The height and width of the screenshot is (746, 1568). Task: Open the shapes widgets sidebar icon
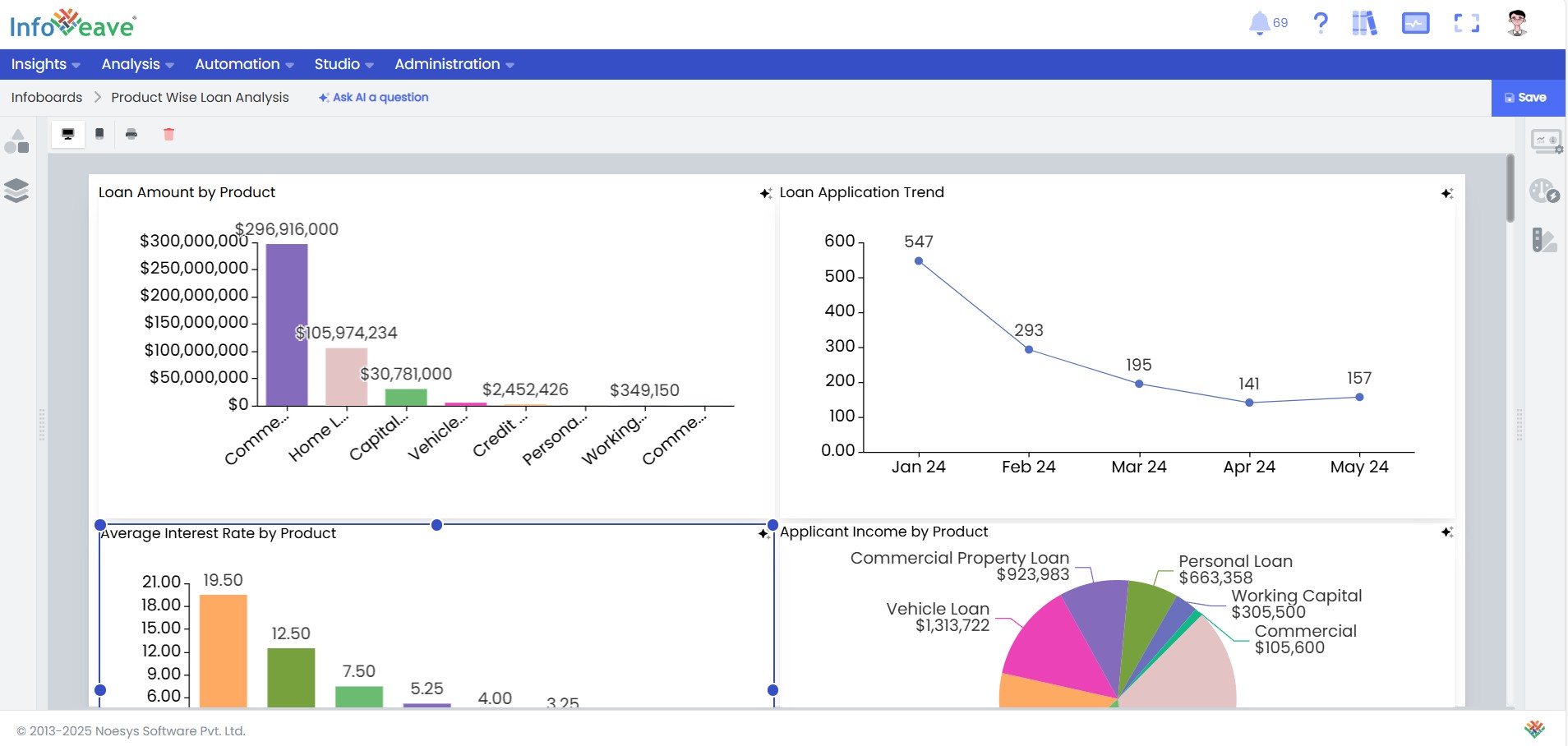tap(16, 141)
